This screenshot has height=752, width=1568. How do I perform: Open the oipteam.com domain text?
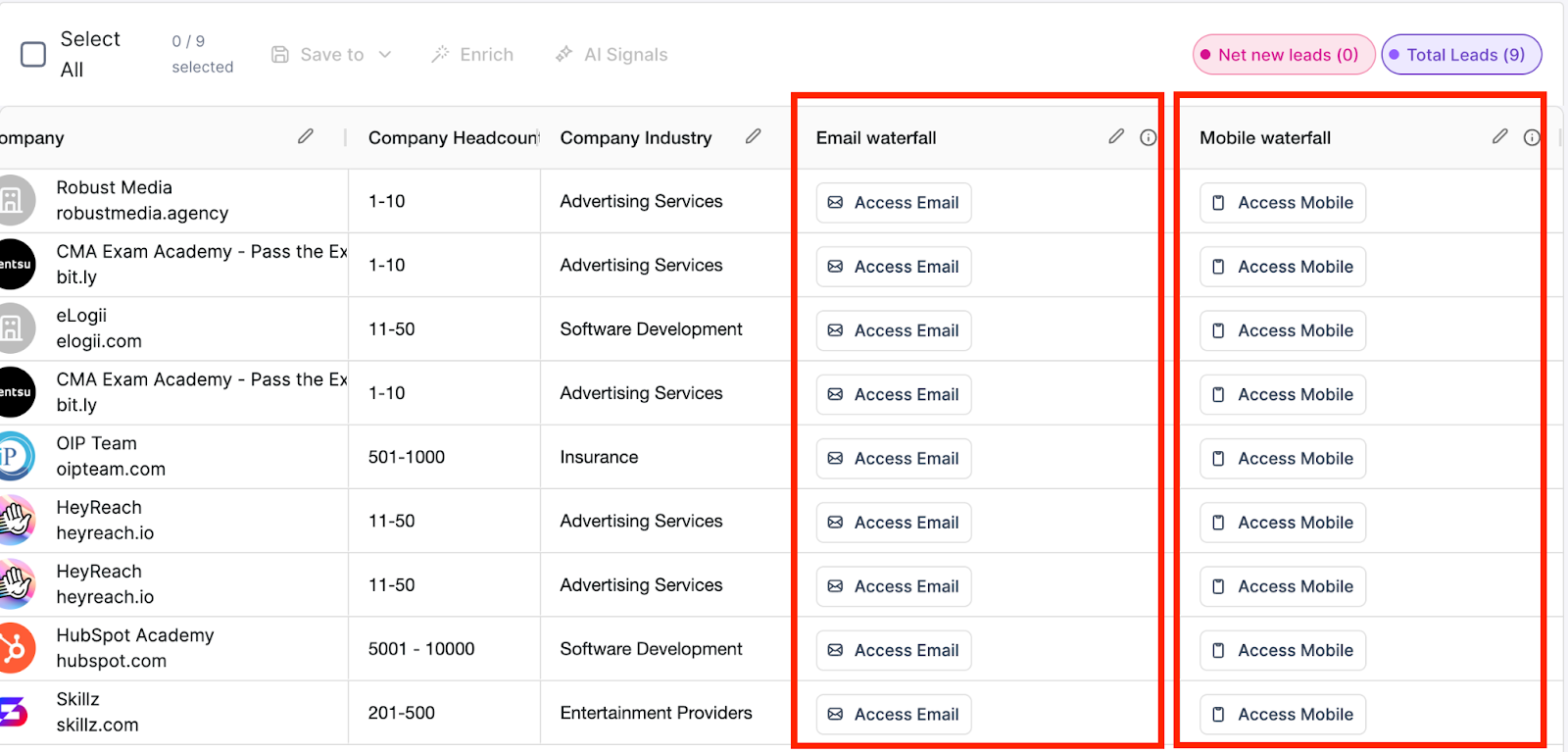tap(111, 470)
